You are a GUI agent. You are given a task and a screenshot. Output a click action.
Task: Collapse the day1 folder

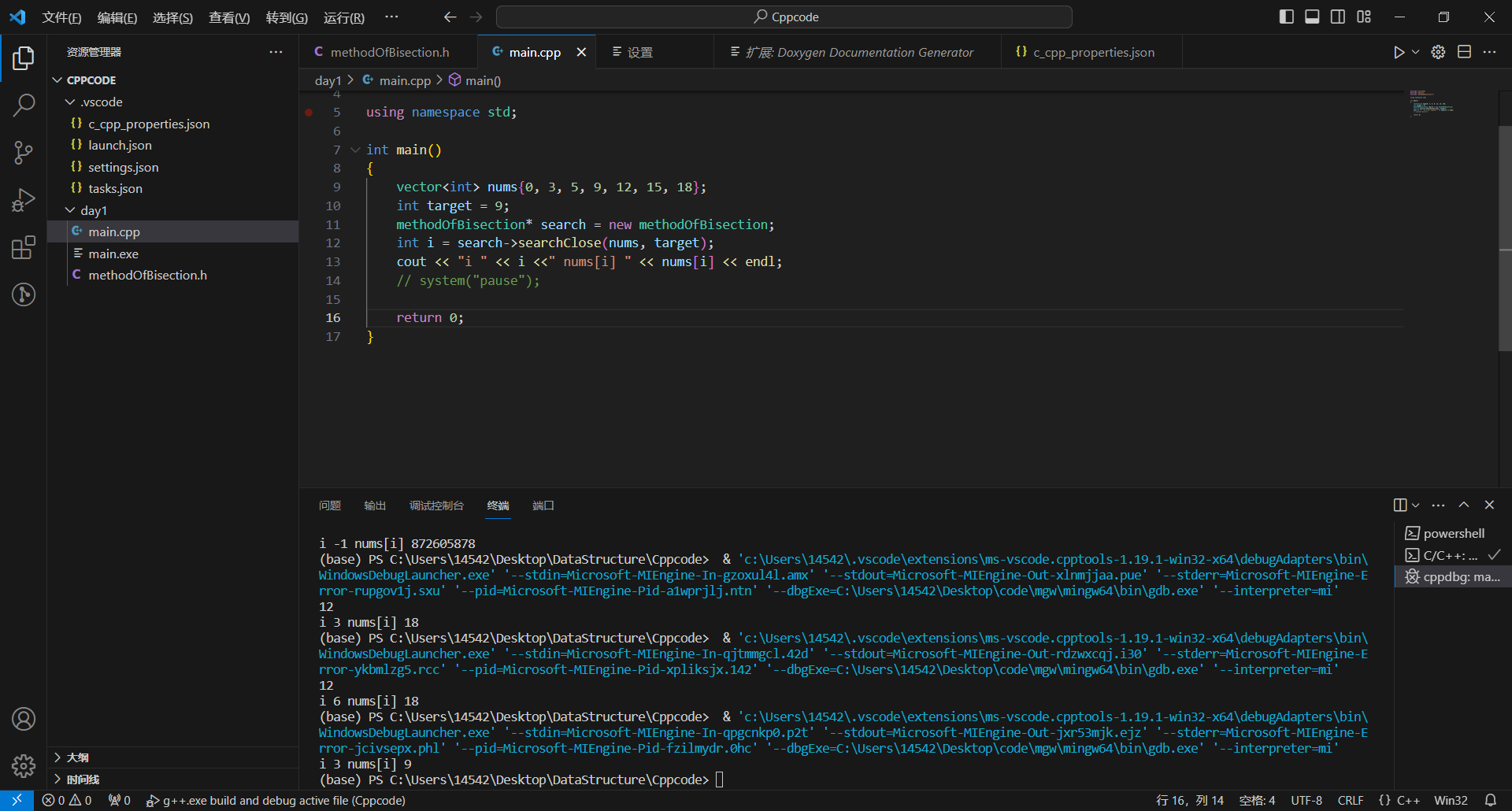pyautogui.click(x=70, y=210)
